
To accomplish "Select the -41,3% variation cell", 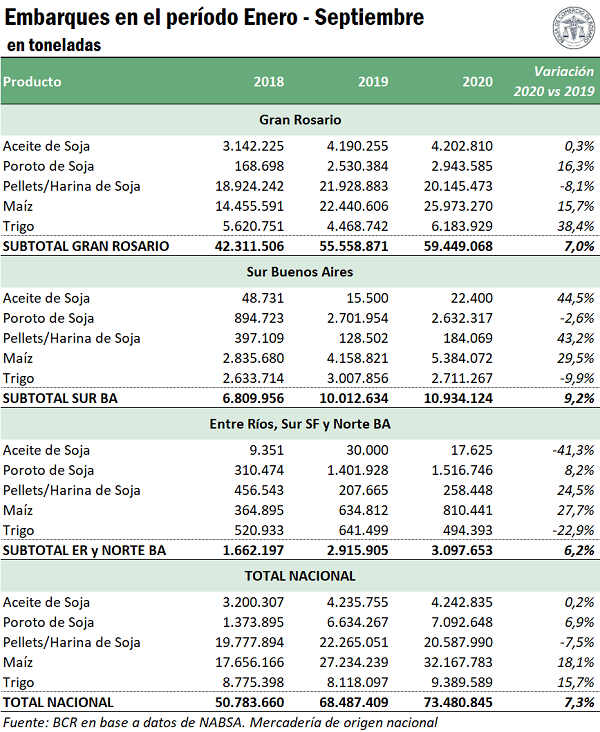I will 572,450.
